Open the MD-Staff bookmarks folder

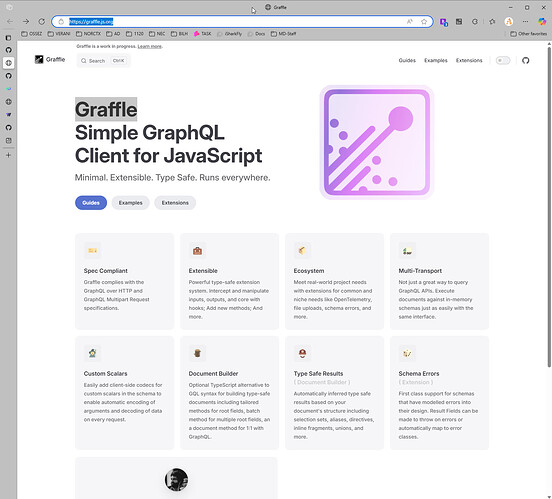pyautogui.click(x=283, y=34)
